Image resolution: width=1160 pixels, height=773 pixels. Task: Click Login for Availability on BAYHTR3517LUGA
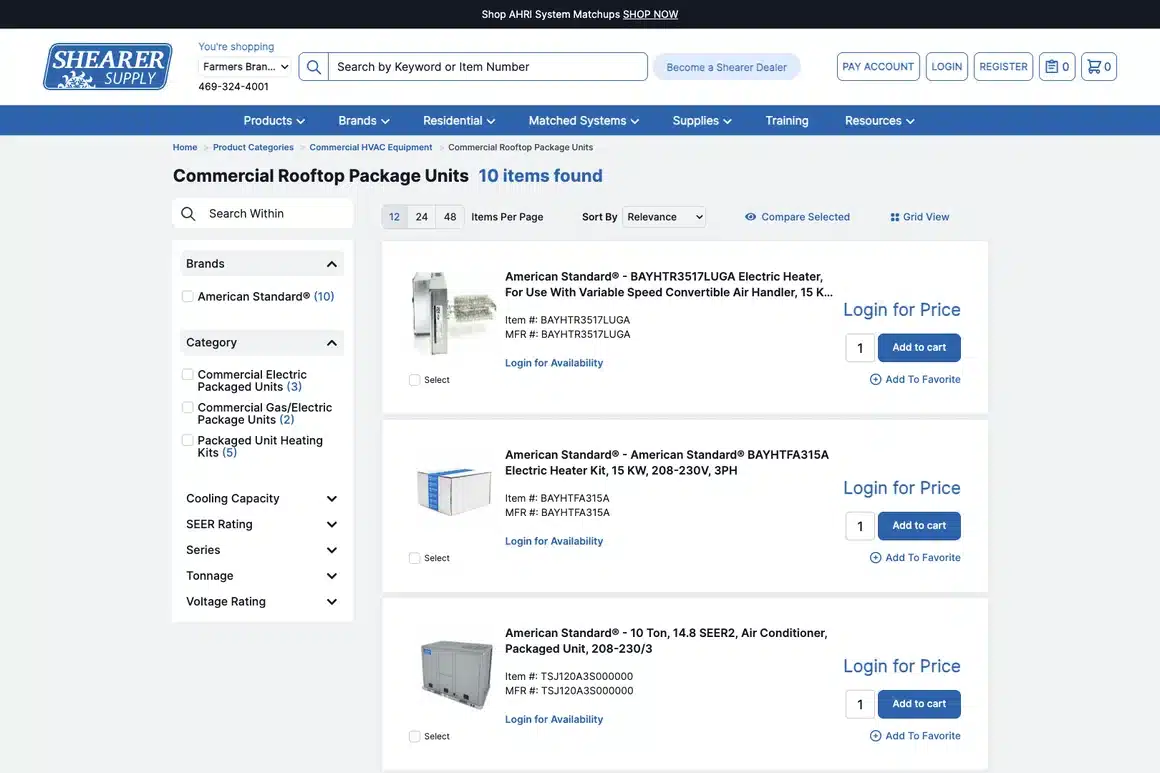click(554, 363)
